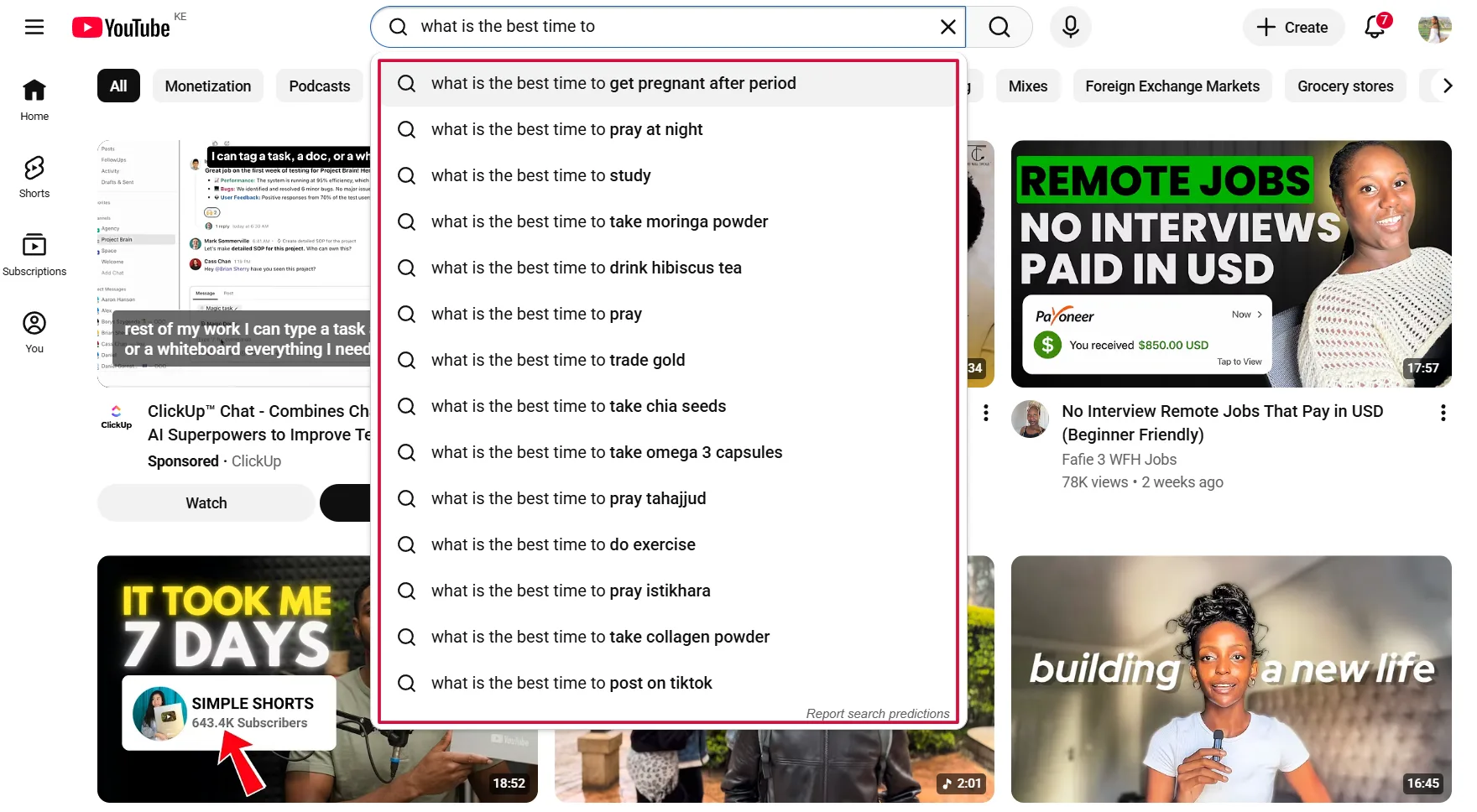Open the notifications bell

(1375, 27)
